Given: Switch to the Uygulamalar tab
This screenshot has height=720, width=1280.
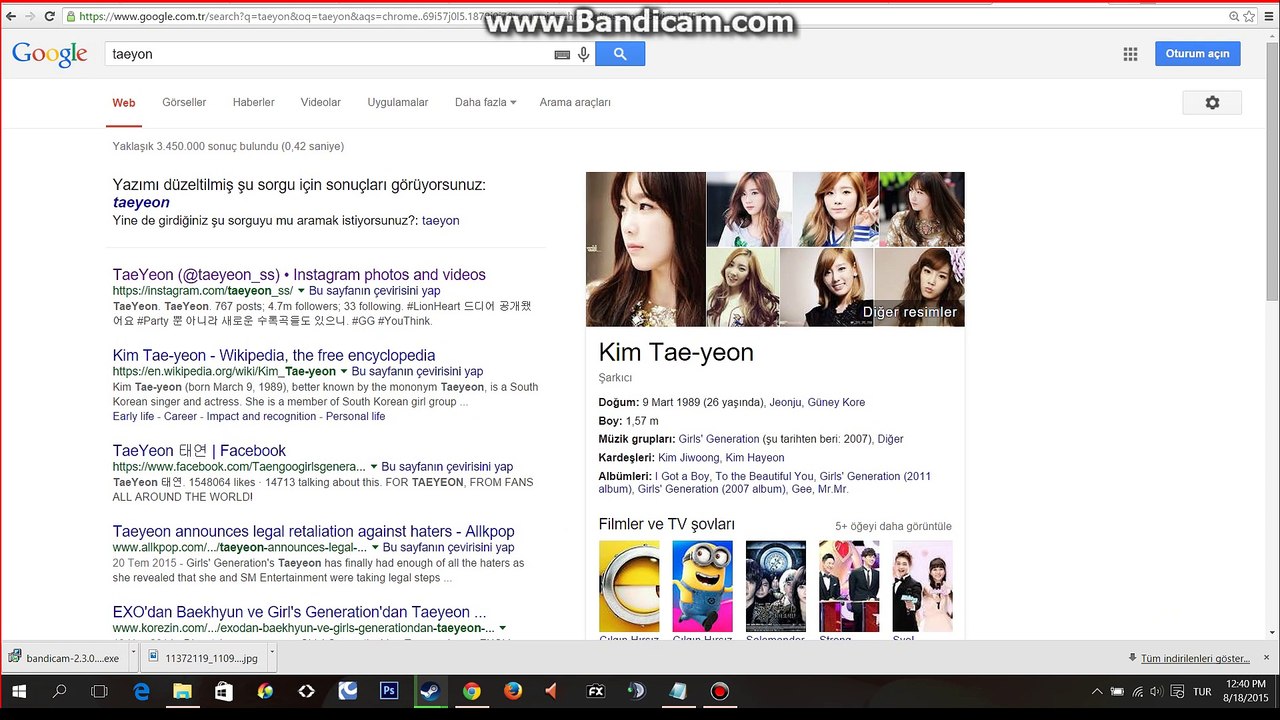Looking at the screenshot, I should tap(398, 102).
